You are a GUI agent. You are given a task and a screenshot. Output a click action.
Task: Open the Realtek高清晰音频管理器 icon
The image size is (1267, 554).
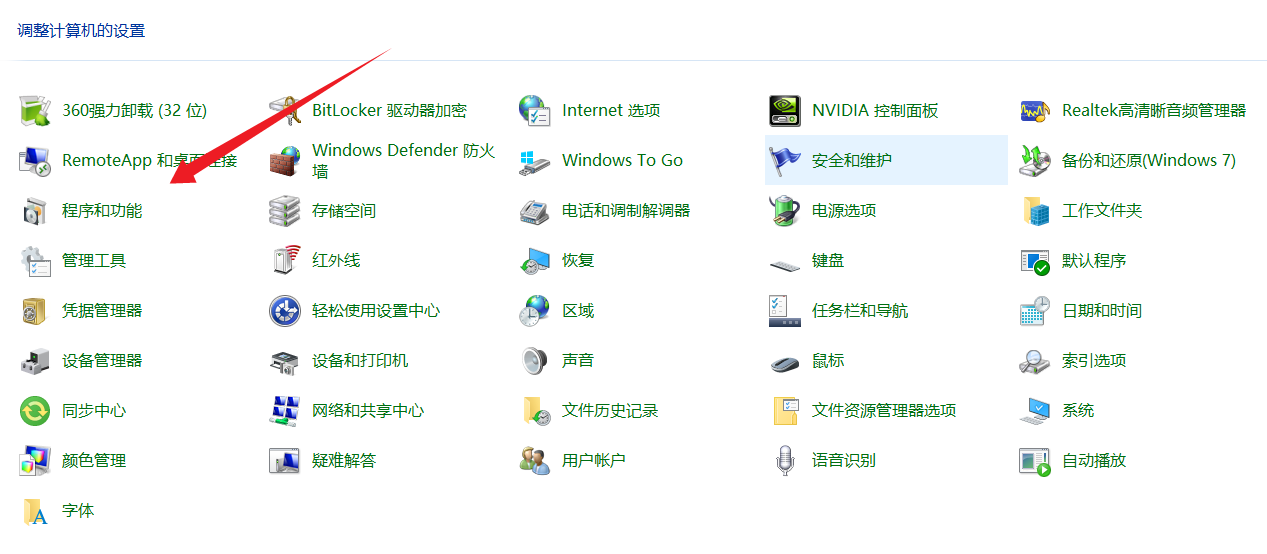(x=1035, y=110)
